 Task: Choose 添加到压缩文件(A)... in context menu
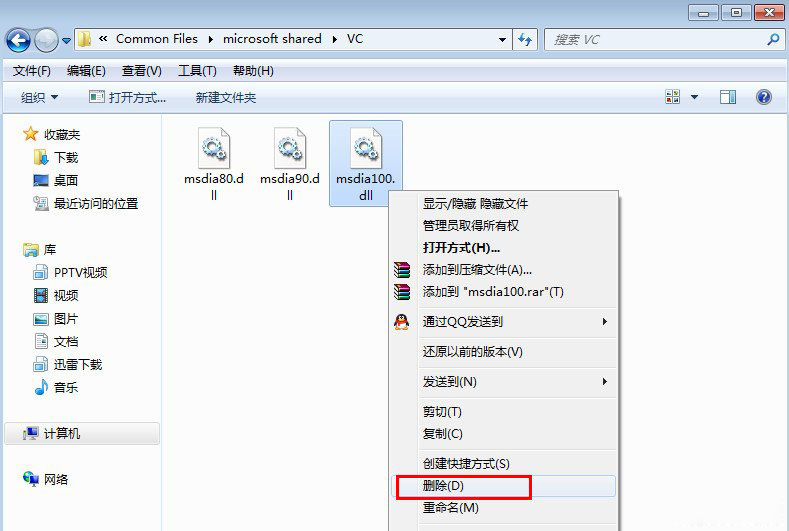click(x=477, y=270)
